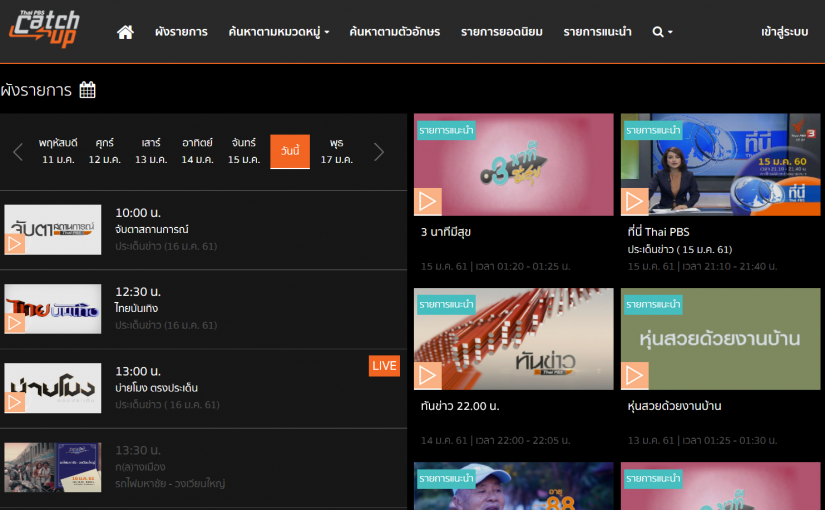Go to previous dates with left arrow
825x510 pixels.
18,152
